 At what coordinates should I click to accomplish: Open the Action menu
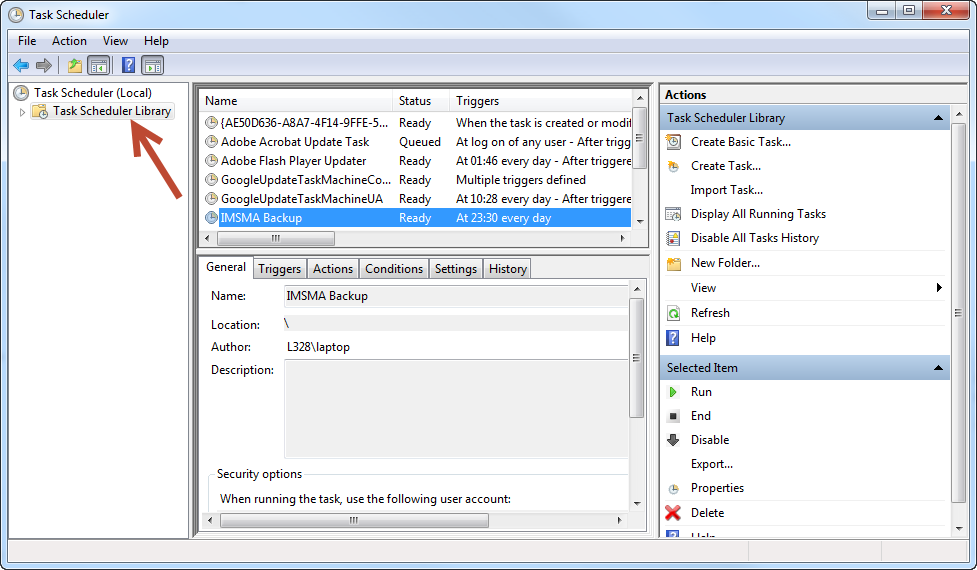(x=69, y=41)
